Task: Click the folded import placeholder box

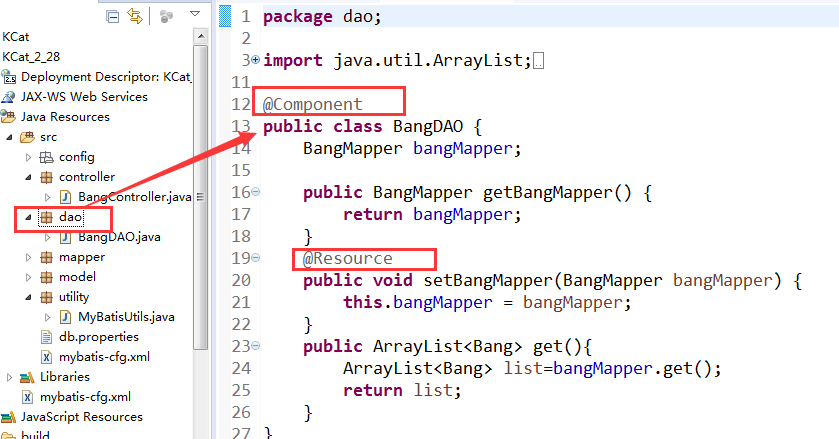Action: tap(539, 61)
